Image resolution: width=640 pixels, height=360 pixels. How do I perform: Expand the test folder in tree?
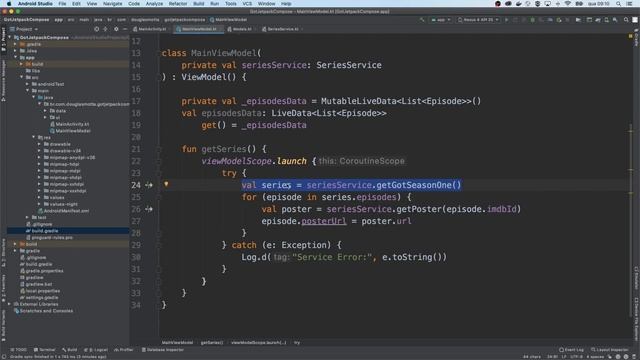27,218
